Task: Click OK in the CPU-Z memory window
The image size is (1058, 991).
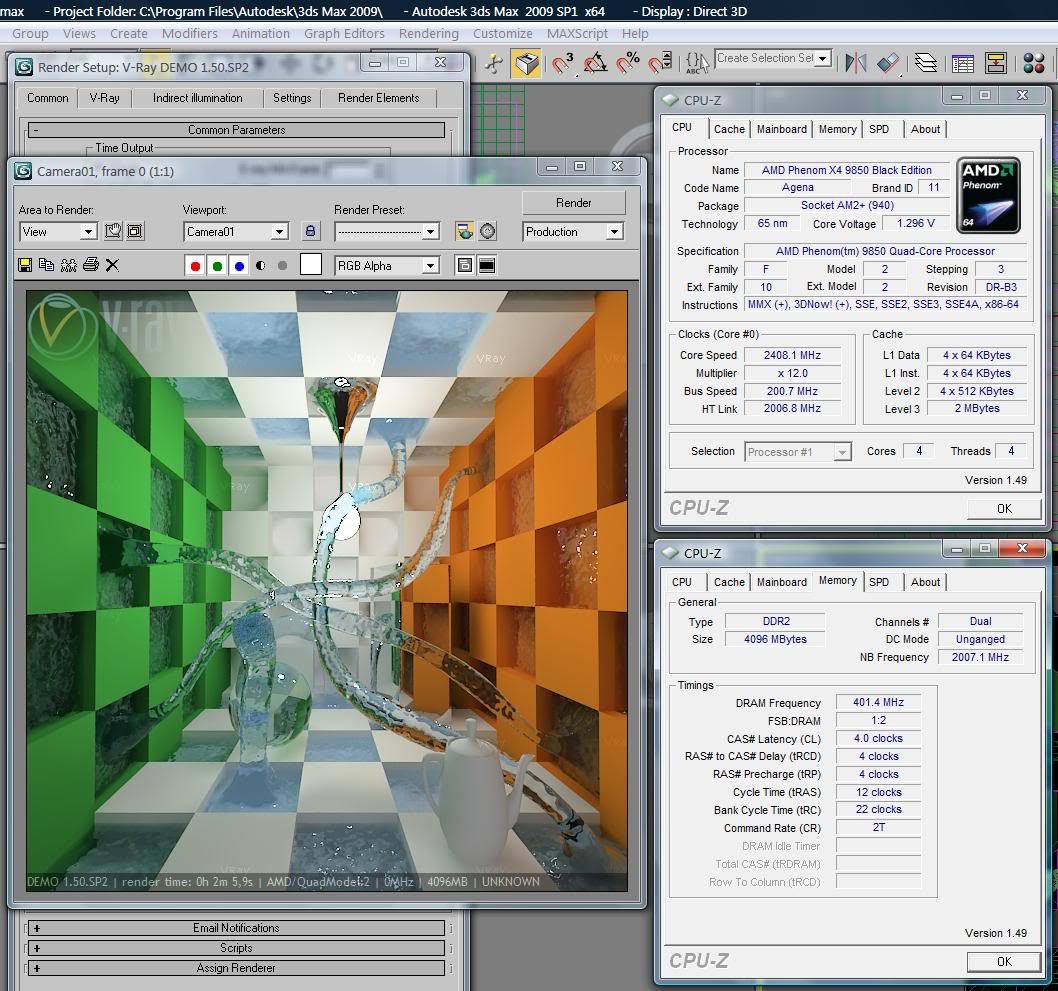Action: click(1004, 961)
